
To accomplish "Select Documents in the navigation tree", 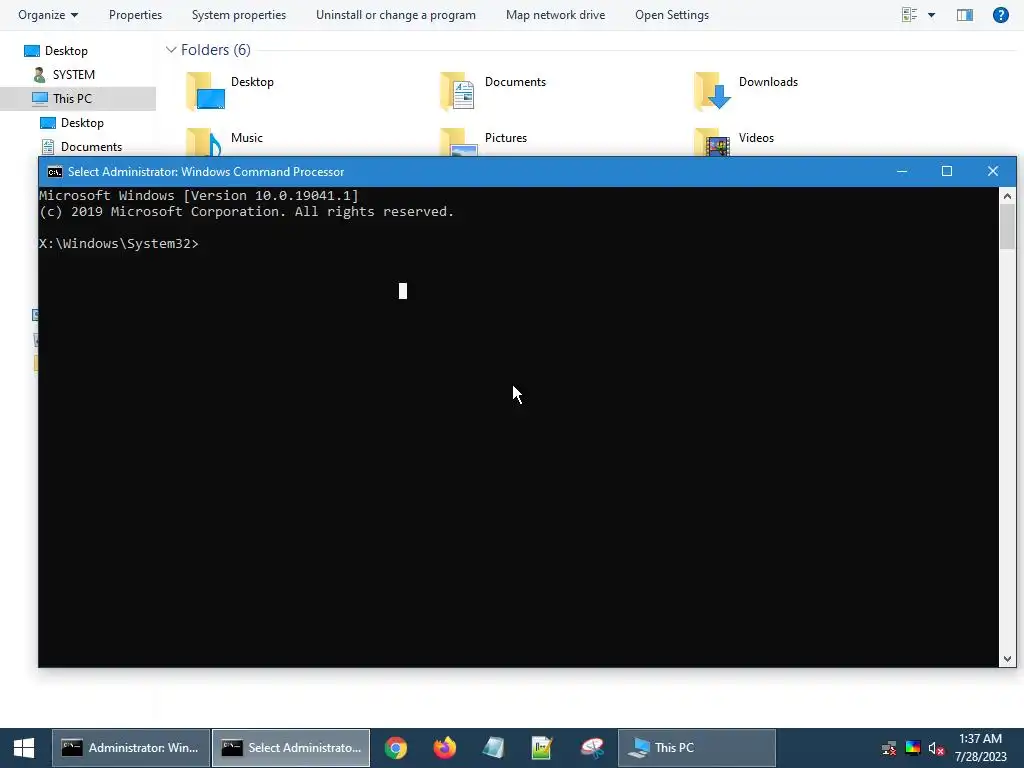I will pyautogui.click(x=91, y=146).
